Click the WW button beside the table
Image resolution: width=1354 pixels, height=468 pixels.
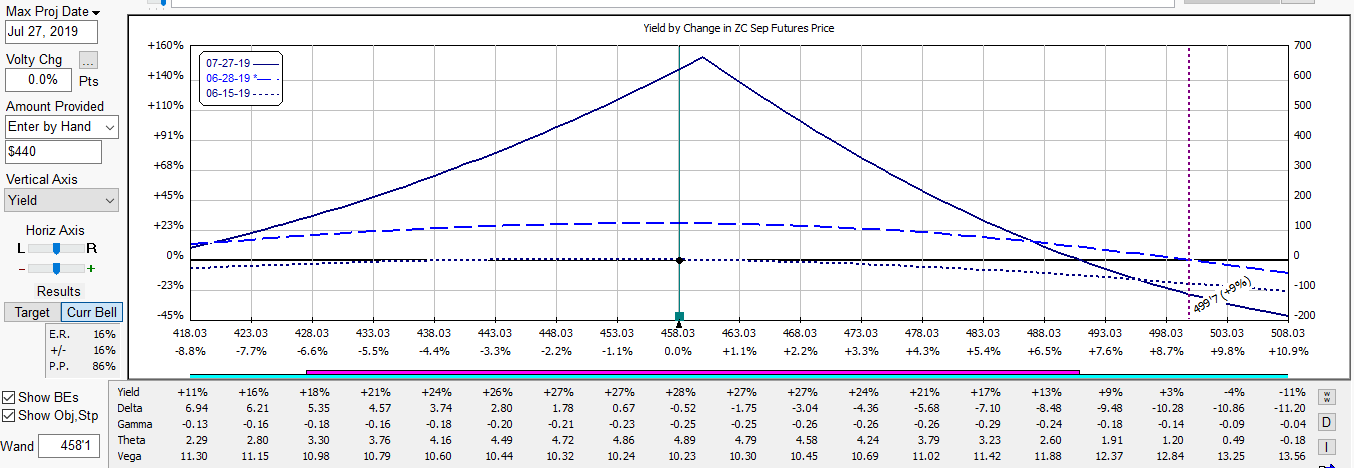[x=1328, y=397]
